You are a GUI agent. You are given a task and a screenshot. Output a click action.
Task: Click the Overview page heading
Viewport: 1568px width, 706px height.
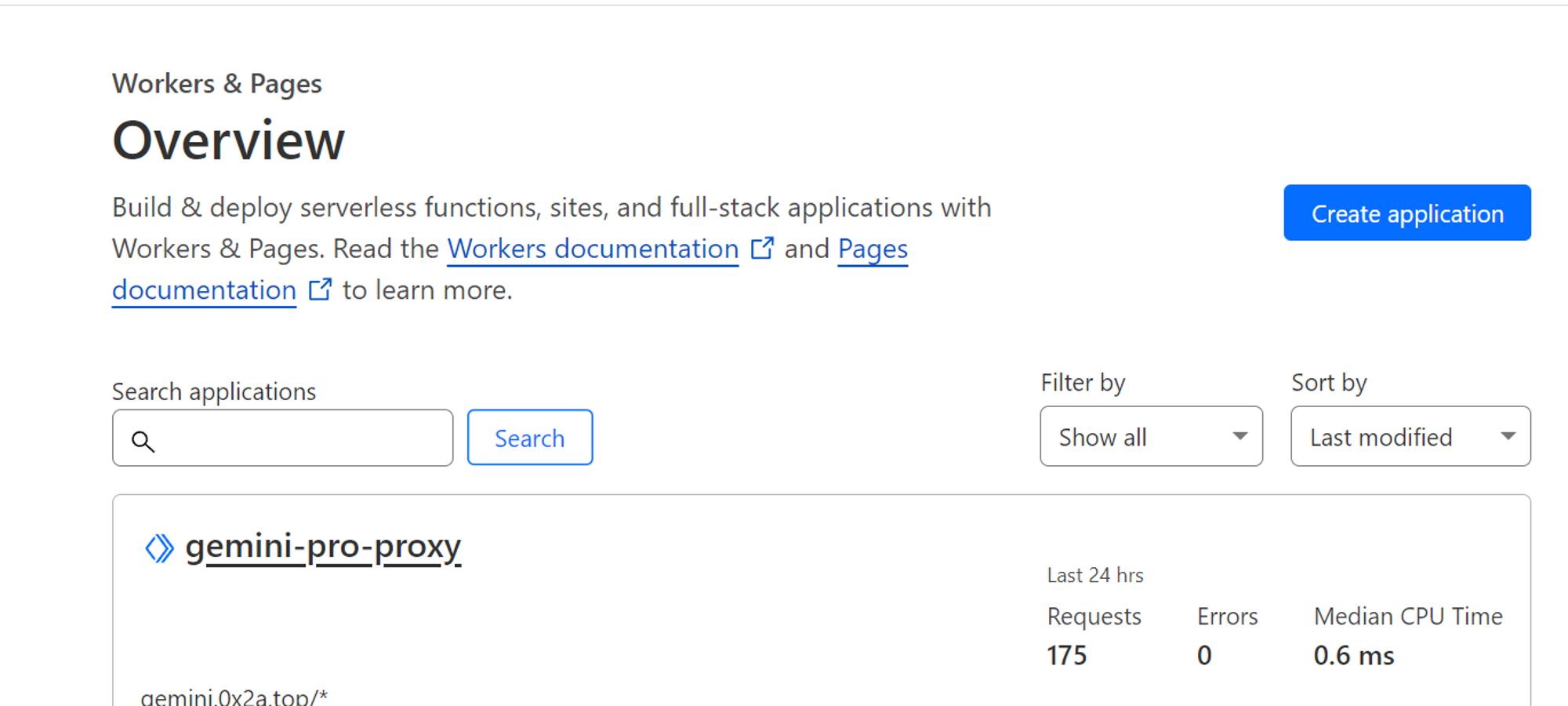click(x=228, y=141)
